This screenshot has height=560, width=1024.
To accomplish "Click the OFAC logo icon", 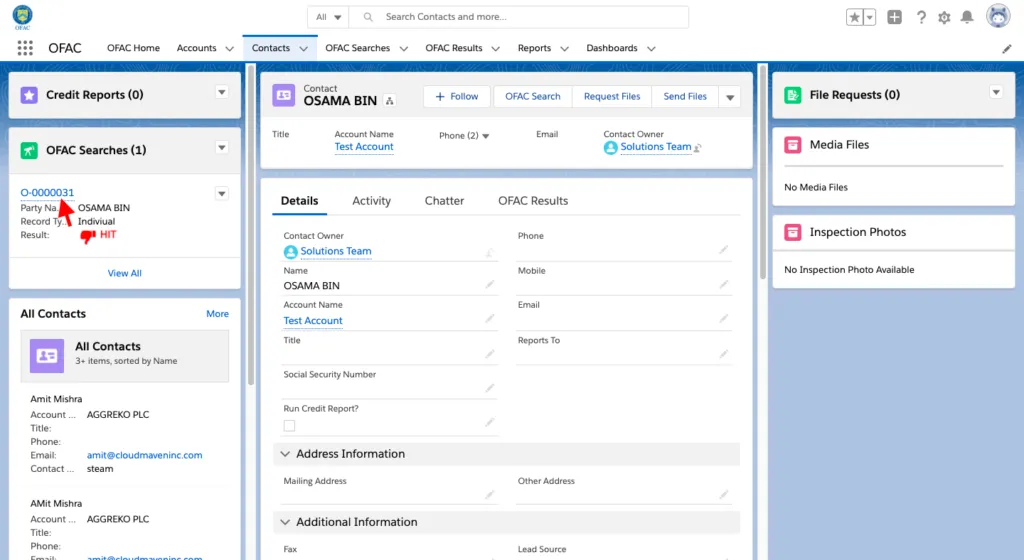I will [x=22, y=16].
